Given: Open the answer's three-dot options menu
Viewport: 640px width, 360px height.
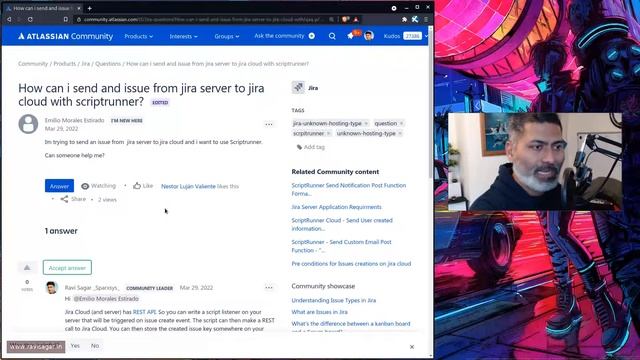Looking at the screenshot, I should pyautogui.click(x=269, y=288).
